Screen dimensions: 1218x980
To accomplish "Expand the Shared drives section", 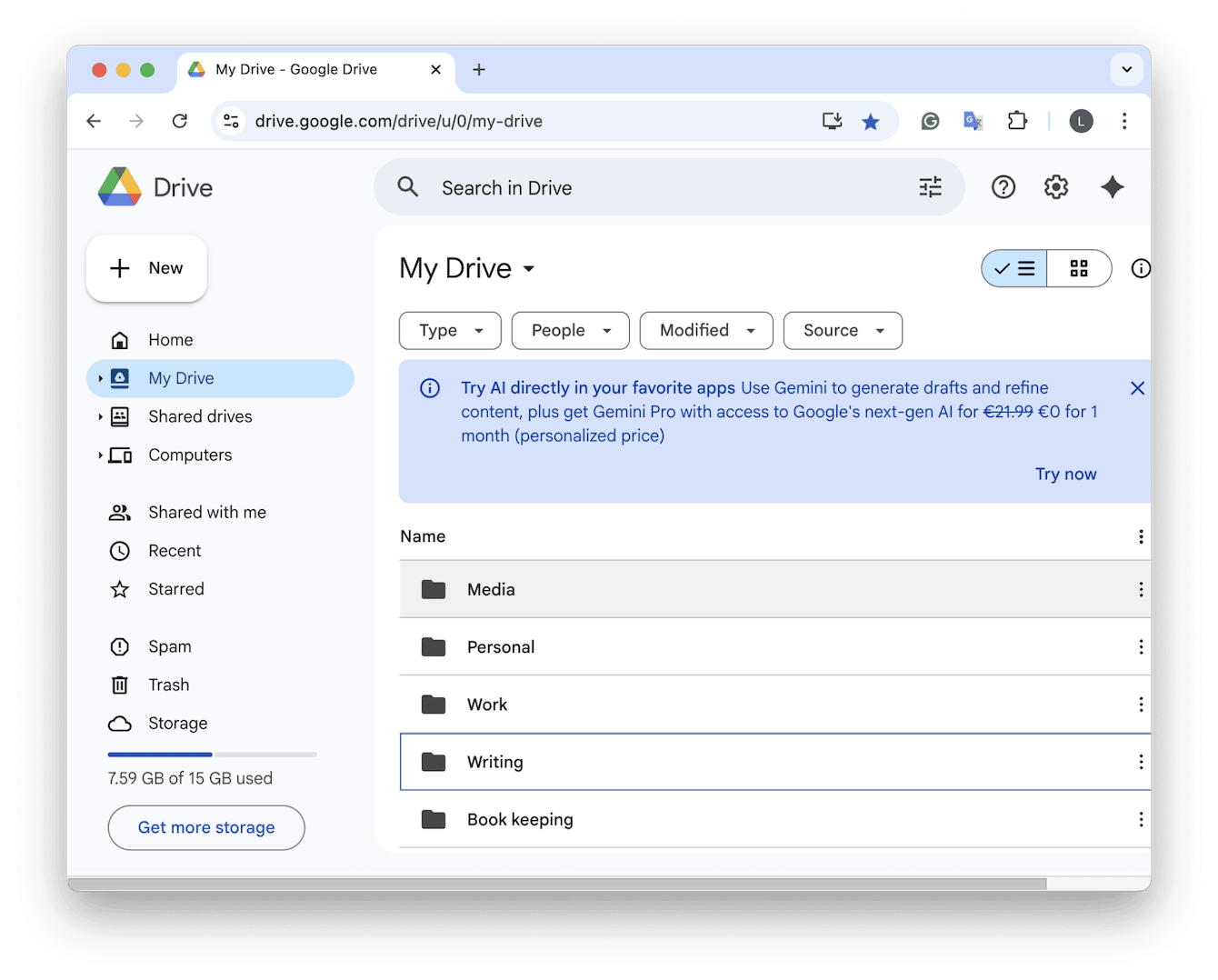I will pos(100,416).
